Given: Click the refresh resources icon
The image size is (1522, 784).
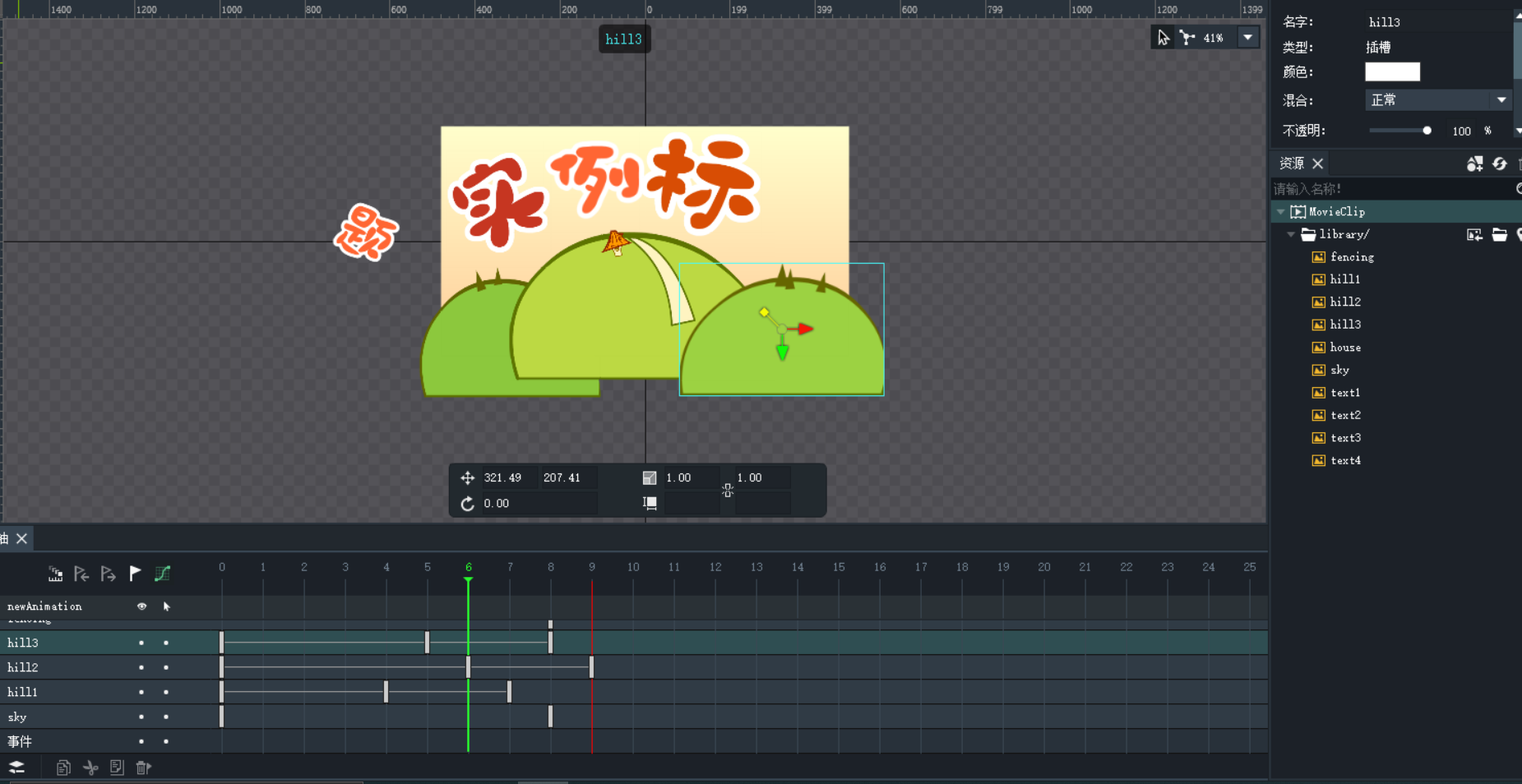Looking at the screenshot, I should pos(1500,164).
